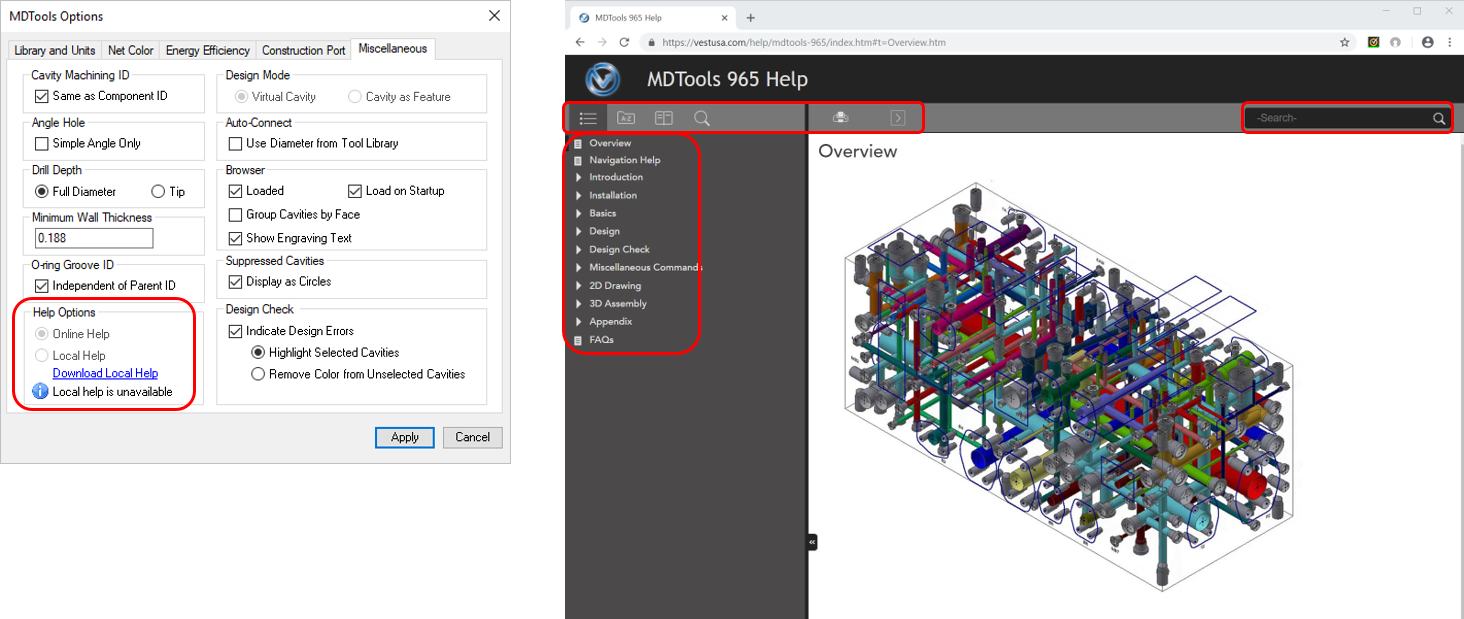Expand the 2D Drawing topic
The image size is (1464, 619).
[579, 285]
